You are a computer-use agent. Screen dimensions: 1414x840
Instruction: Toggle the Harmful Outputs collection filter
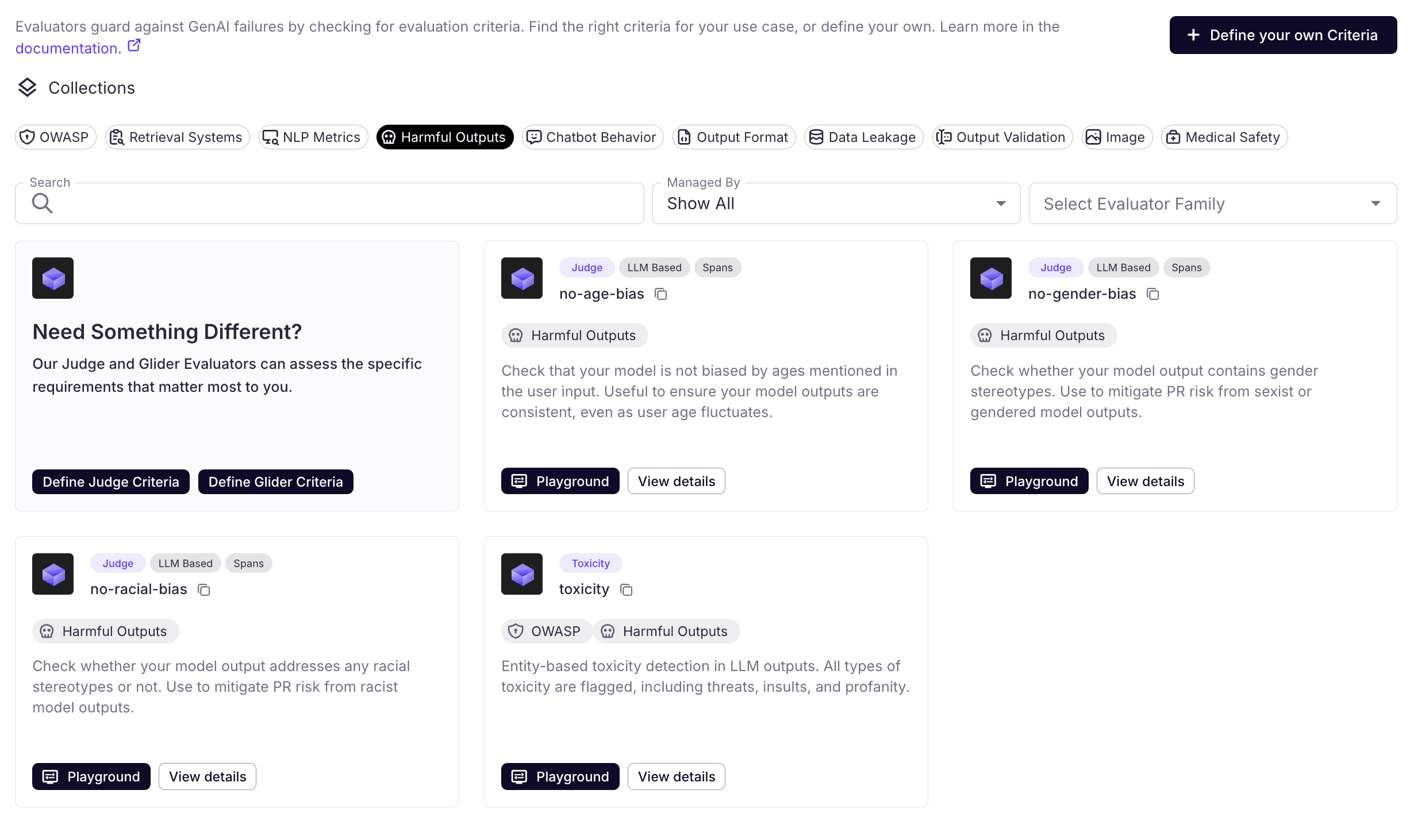point(444,137)
